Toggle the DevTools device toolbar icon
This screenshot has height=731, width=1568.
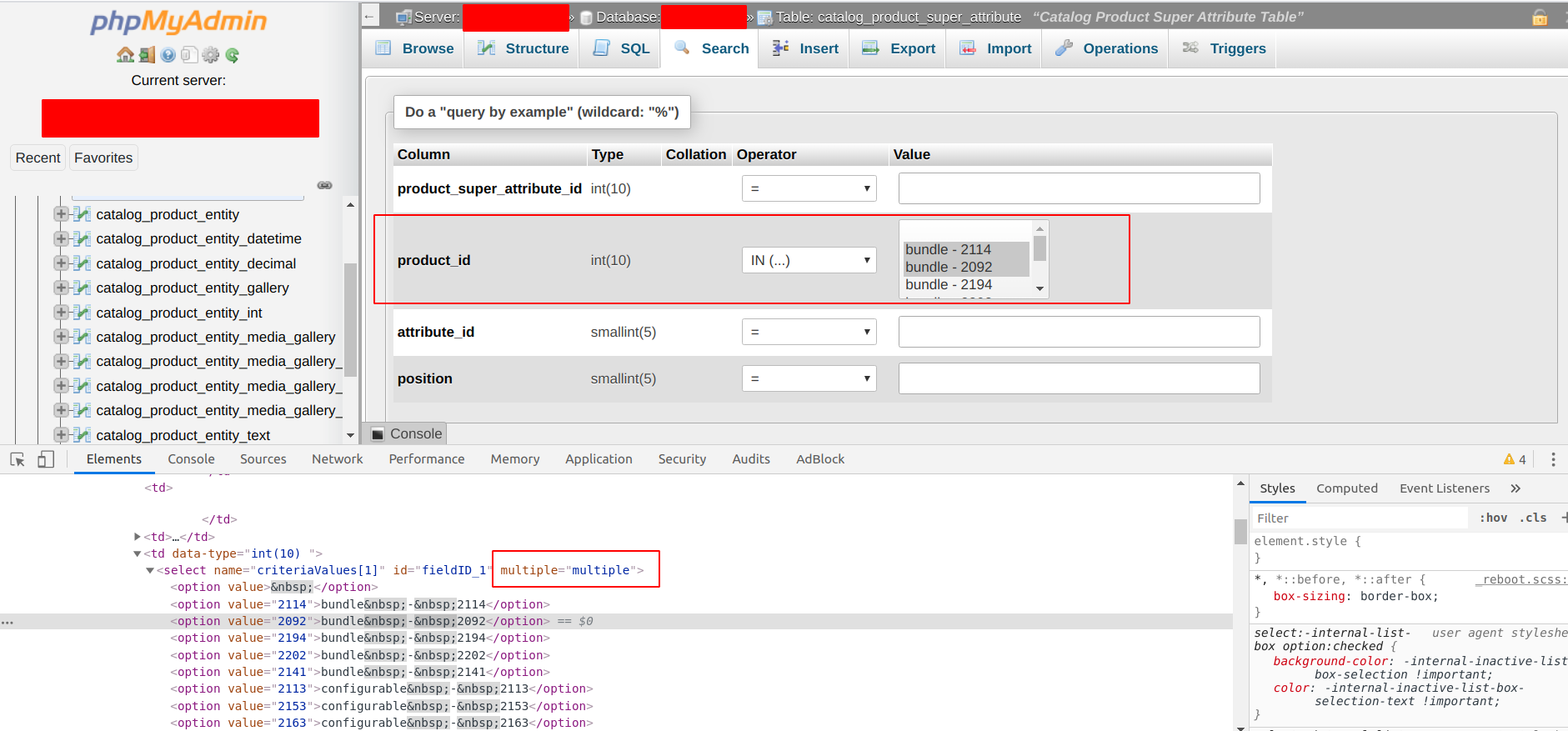coord(46,459)
